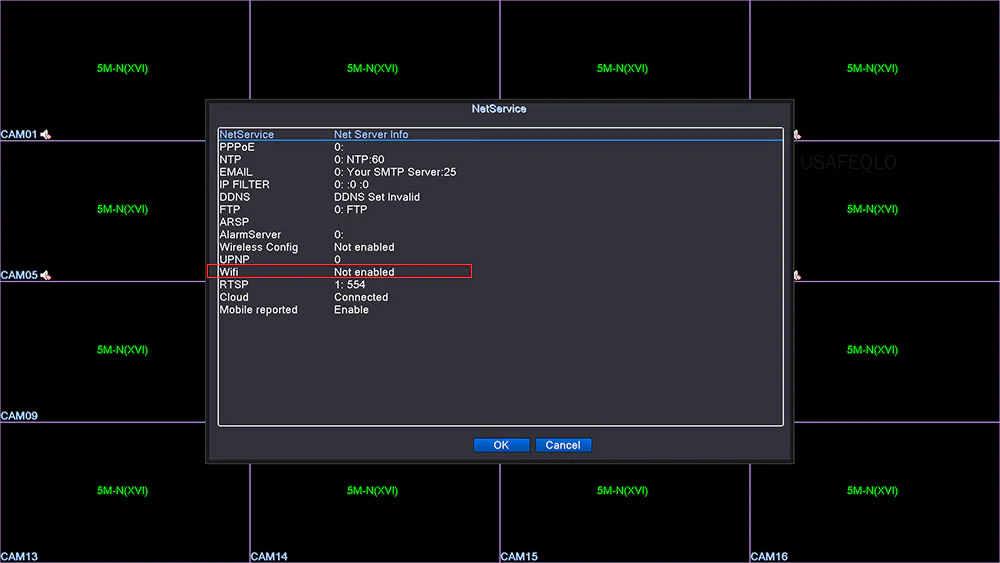Click the alarm icon beside CAM05
This screenshot has width=1000, height=563.
coord(46,275)
